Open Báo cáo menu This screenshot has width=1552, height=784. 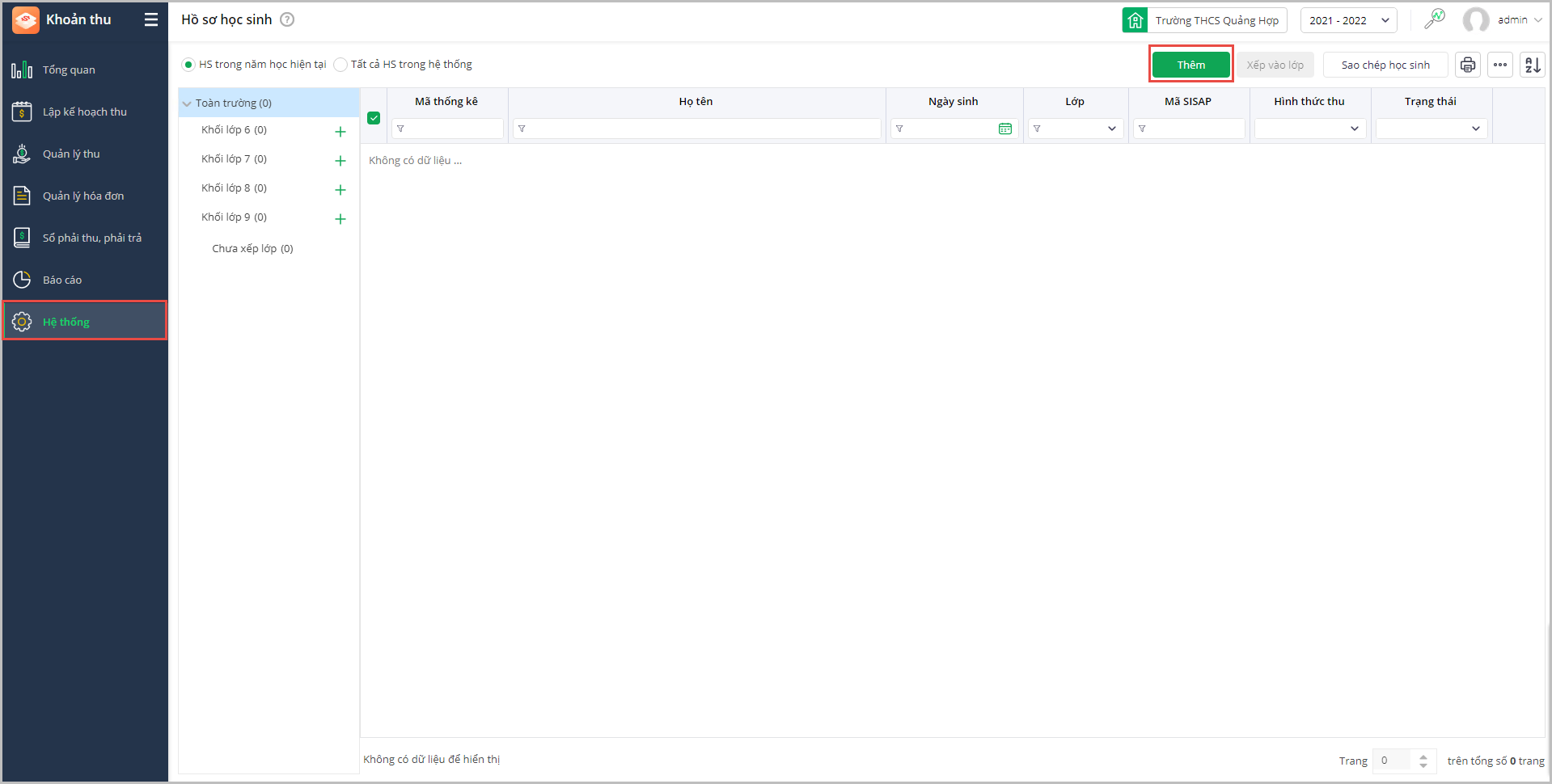pos(85,280)
